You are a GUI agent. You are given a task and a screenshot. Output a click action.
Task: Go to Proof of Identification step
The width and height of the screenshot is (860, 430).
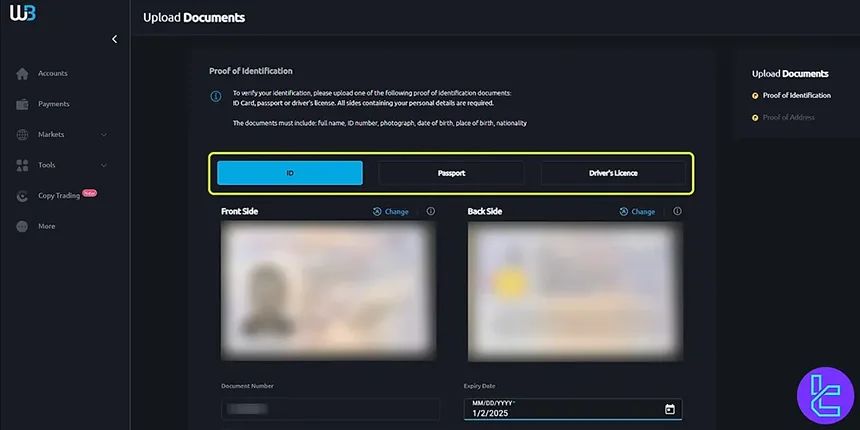[x=796, y=95]
